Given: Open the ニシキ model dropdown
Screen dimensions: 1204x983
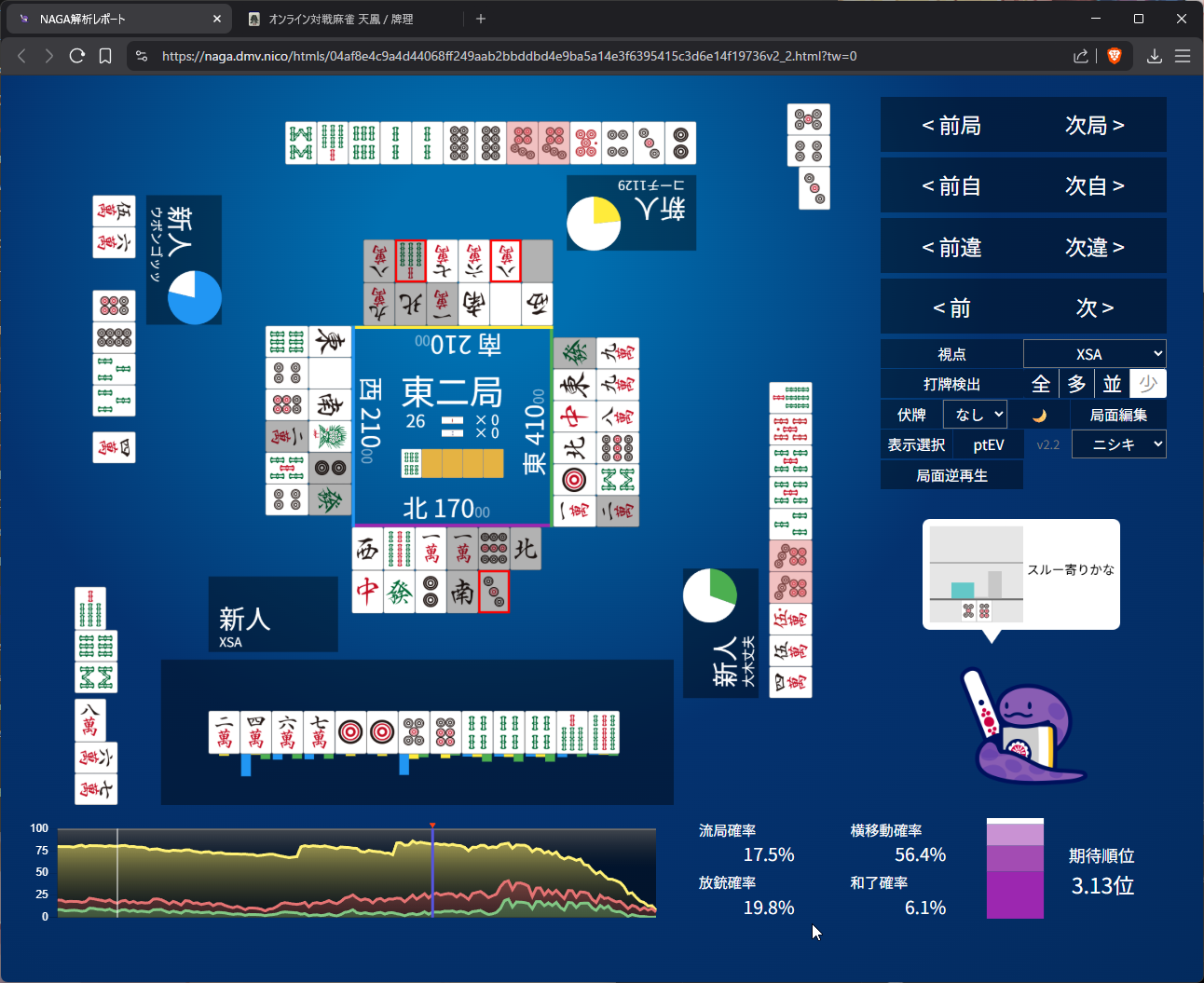Looking at the screenshot, I should 1118,444.
